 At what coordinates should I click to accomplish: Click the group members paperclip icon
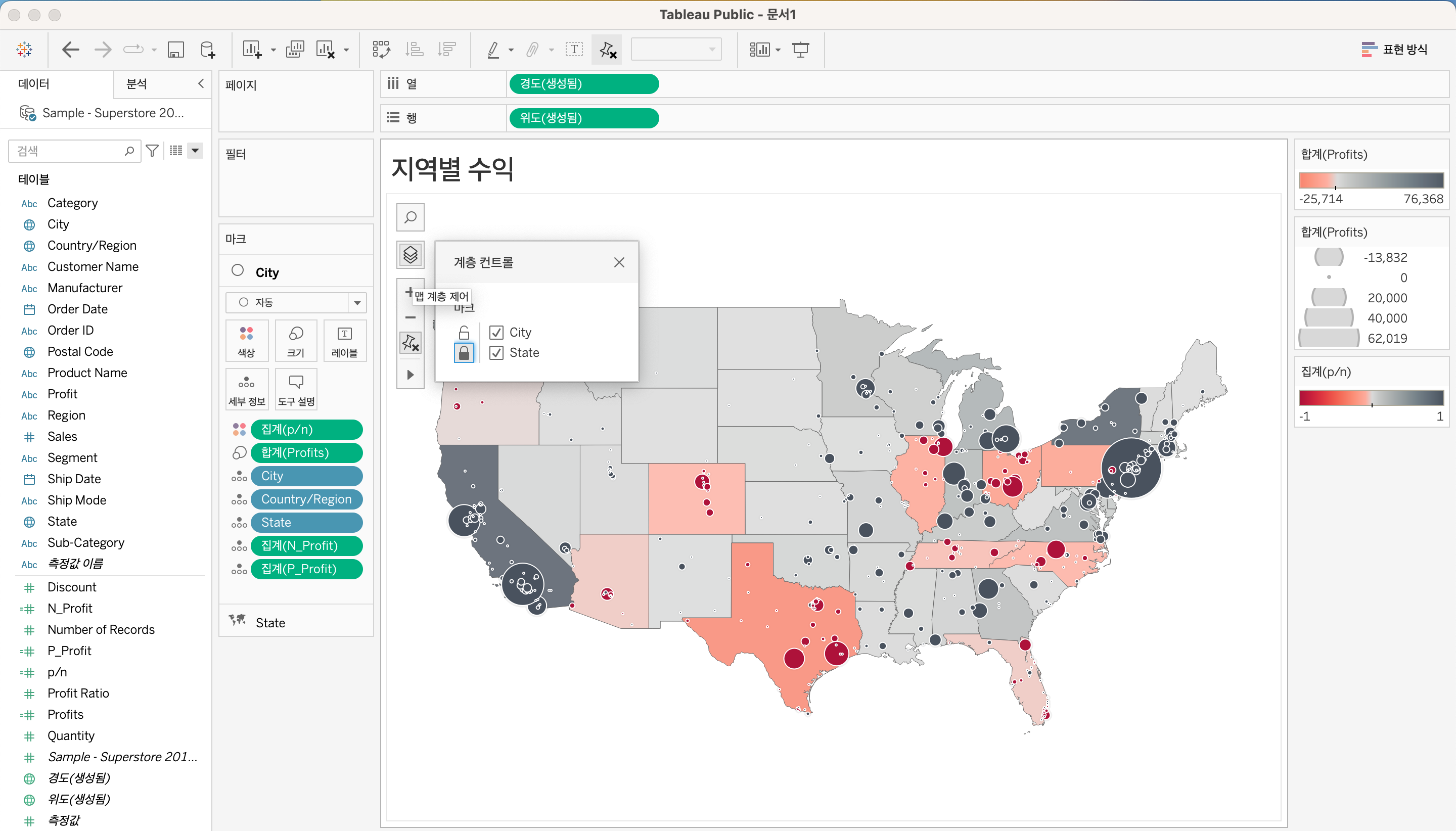click(x=532, y=50)
